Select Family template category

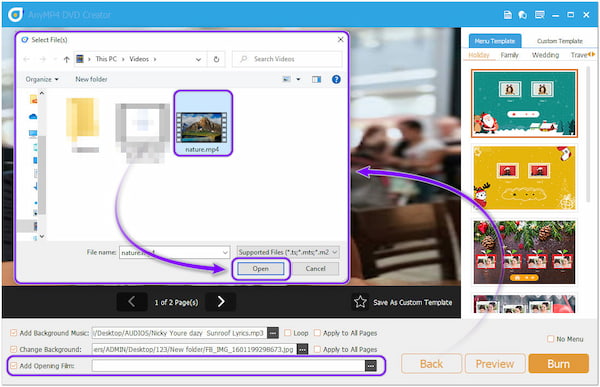pos(509,55)
